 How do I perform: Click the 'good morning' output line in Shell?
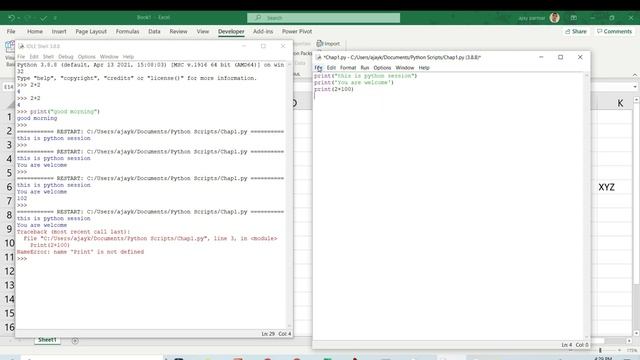coord(37,118)
